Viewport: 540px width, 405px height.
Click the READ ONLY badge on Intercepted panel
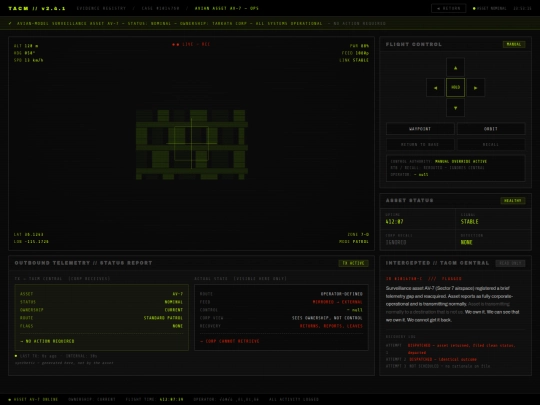[510, 263]
